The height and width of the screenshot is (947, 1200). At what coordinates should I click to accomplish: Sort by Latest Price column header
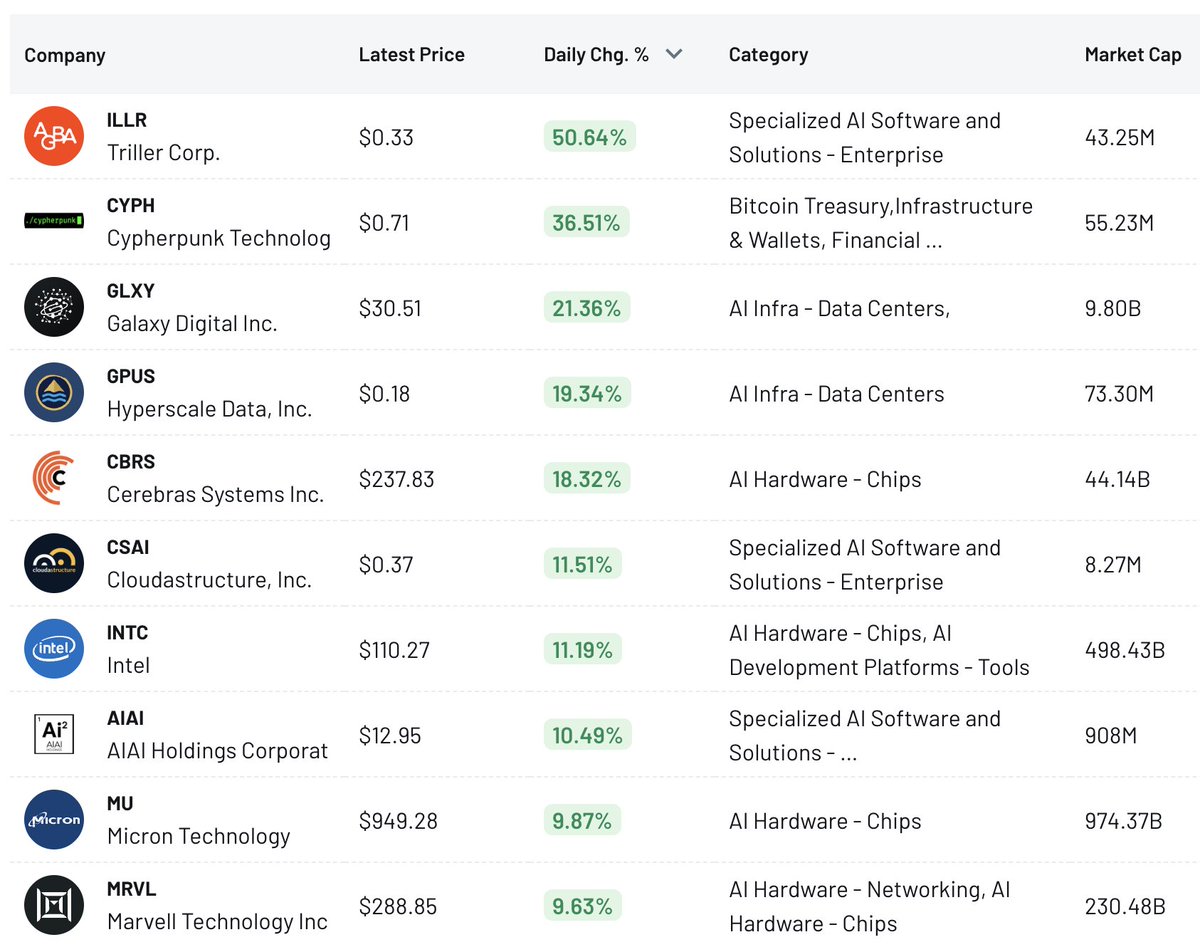point(412,55)
